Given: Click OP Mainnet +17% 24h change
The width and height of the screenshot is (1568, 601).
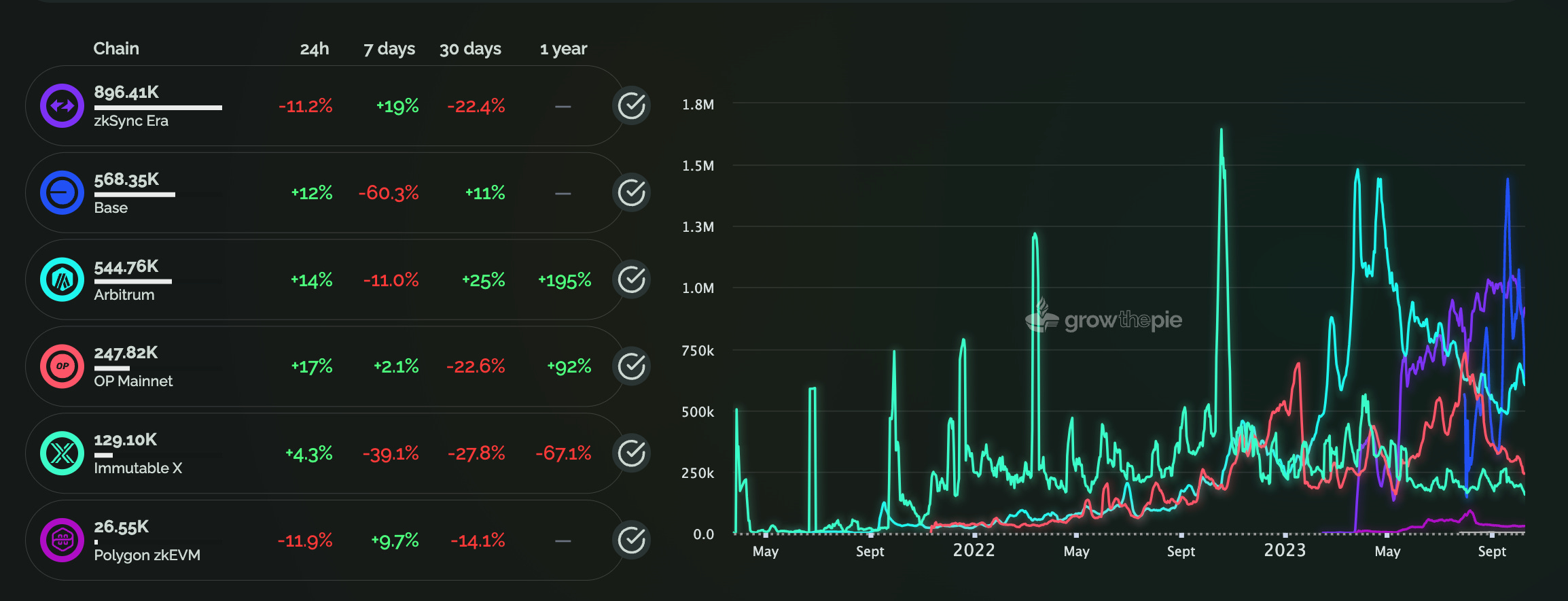Looking at the screenshot, I should (312, 366).
